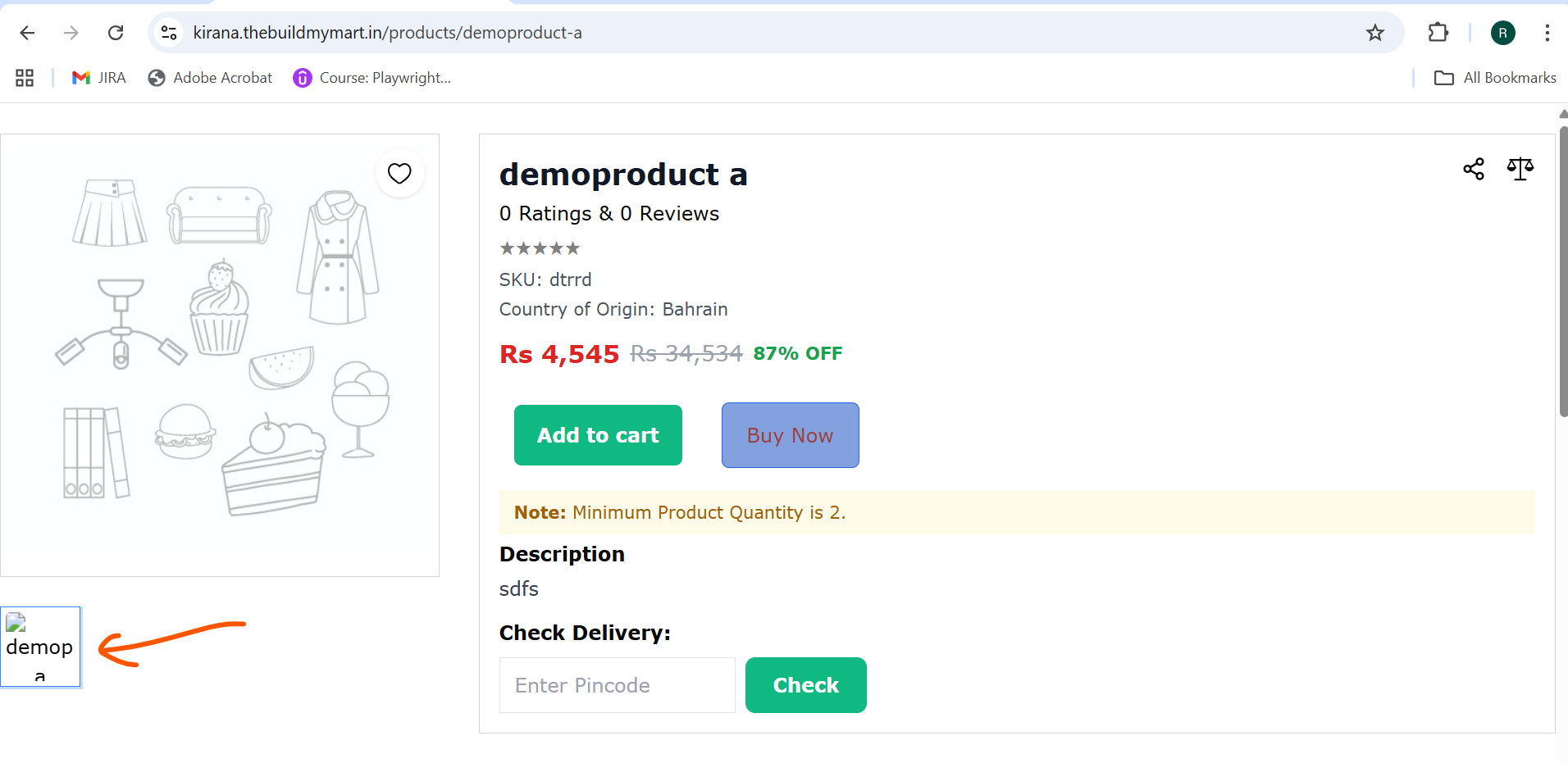This screenshot has width=1568, height=763.
Task: Bookmark this page with star icon
Action: click(x=1375, y=33)
